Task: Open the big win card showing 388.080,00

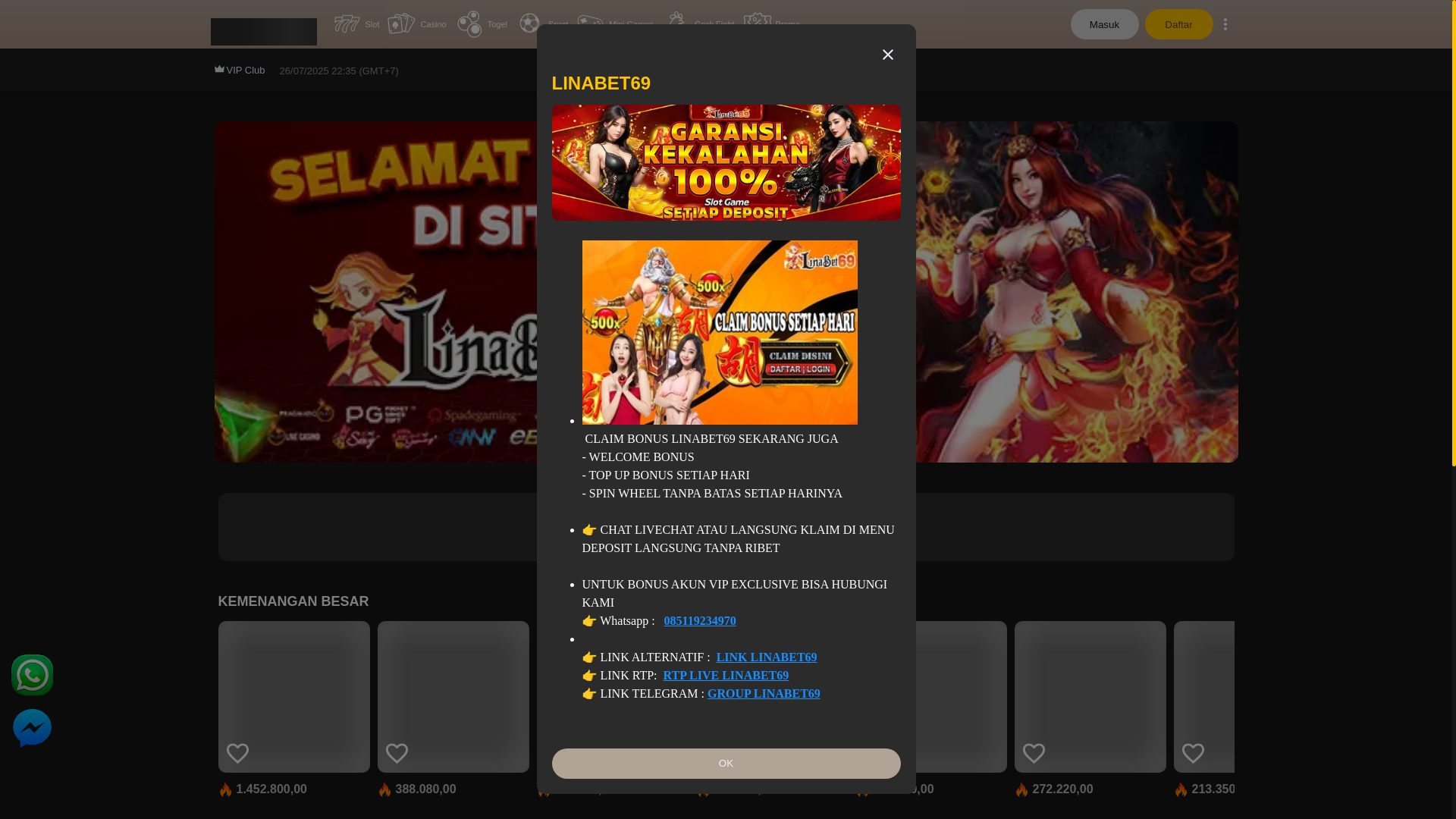Action: point(453,697)
